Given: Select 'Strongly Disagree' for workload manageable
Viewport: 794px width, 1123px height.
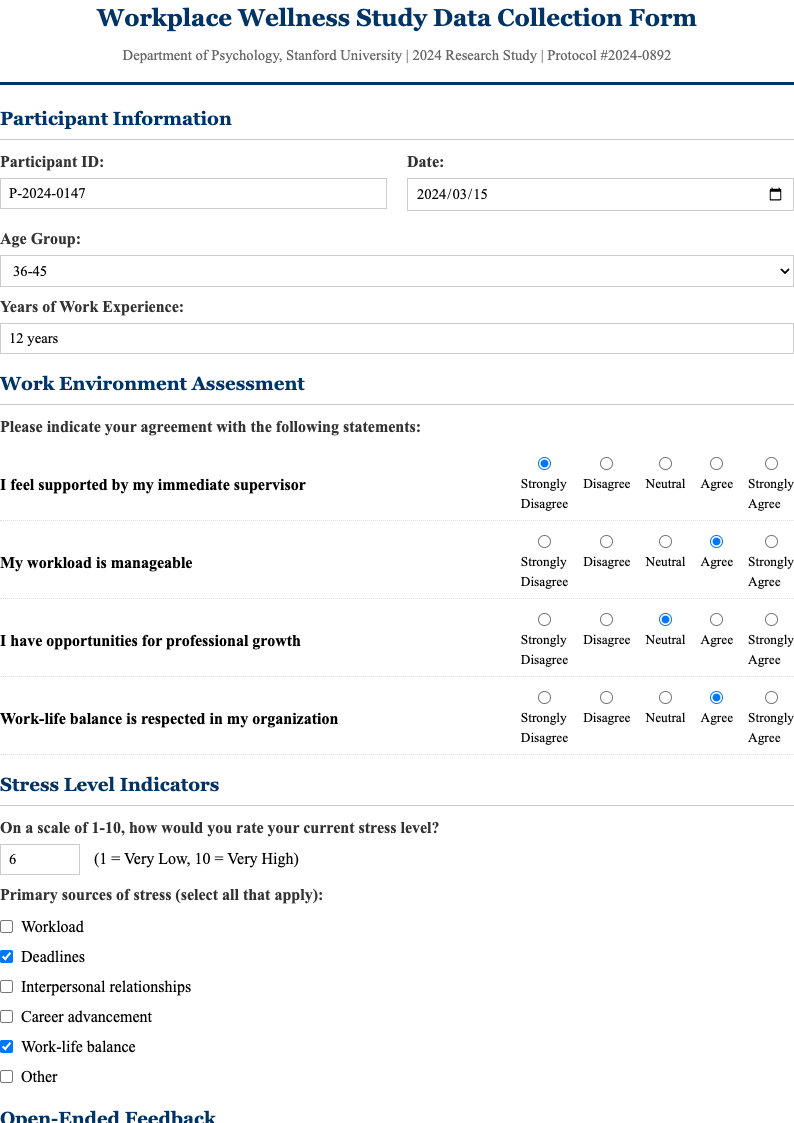Looking at the screenshot, I should point(544,541).
